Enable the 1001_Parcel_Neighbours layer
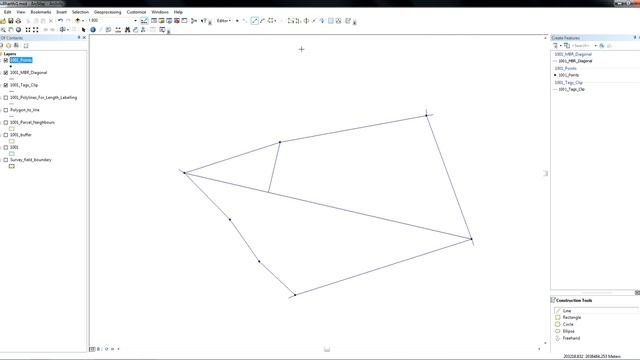The height and width of the screenshot is (360, 640). pyautogui.click(x=6, y=122)
